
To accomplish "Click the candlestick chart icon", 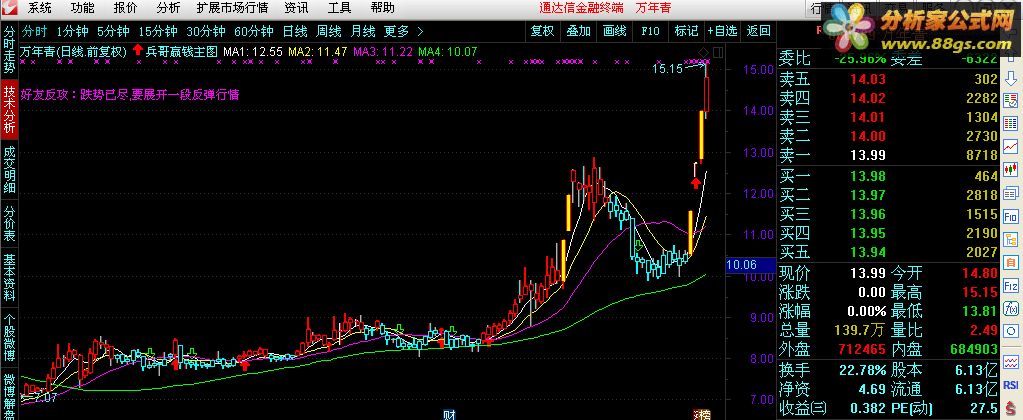I will click(1011, 169).
